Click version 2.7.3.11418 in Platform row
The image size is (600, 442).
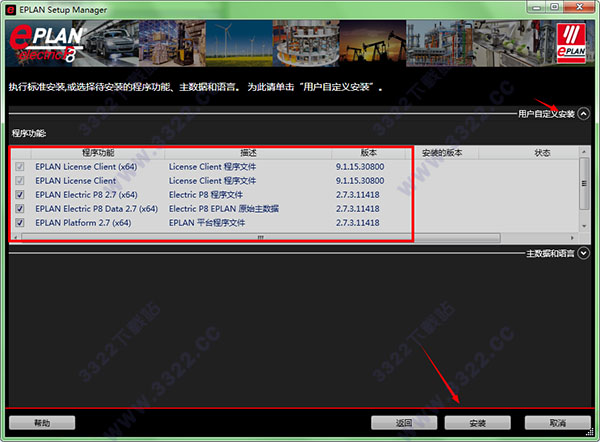[x=358, y=223]
